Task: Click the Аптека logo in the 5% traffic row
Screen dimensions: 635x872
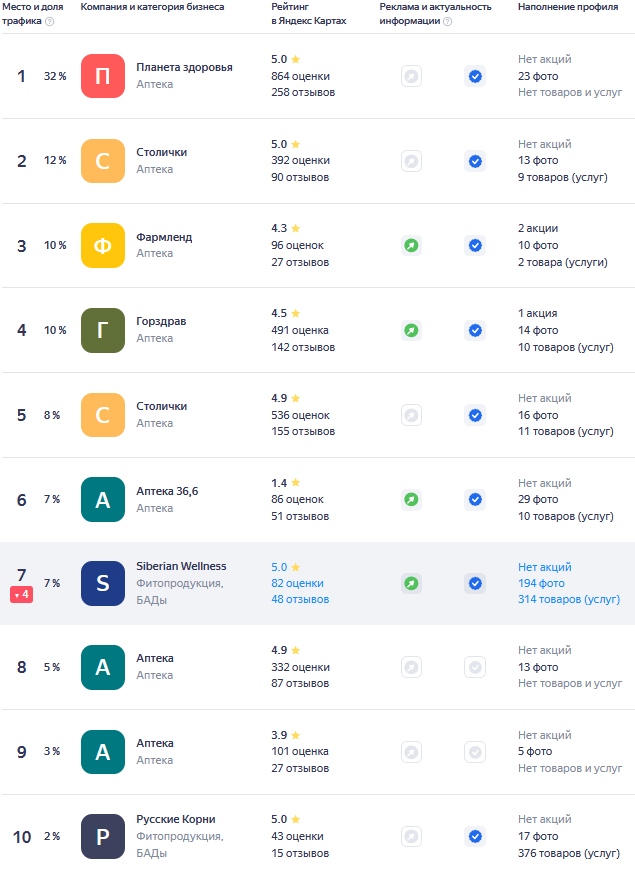Action: (103, 667)
